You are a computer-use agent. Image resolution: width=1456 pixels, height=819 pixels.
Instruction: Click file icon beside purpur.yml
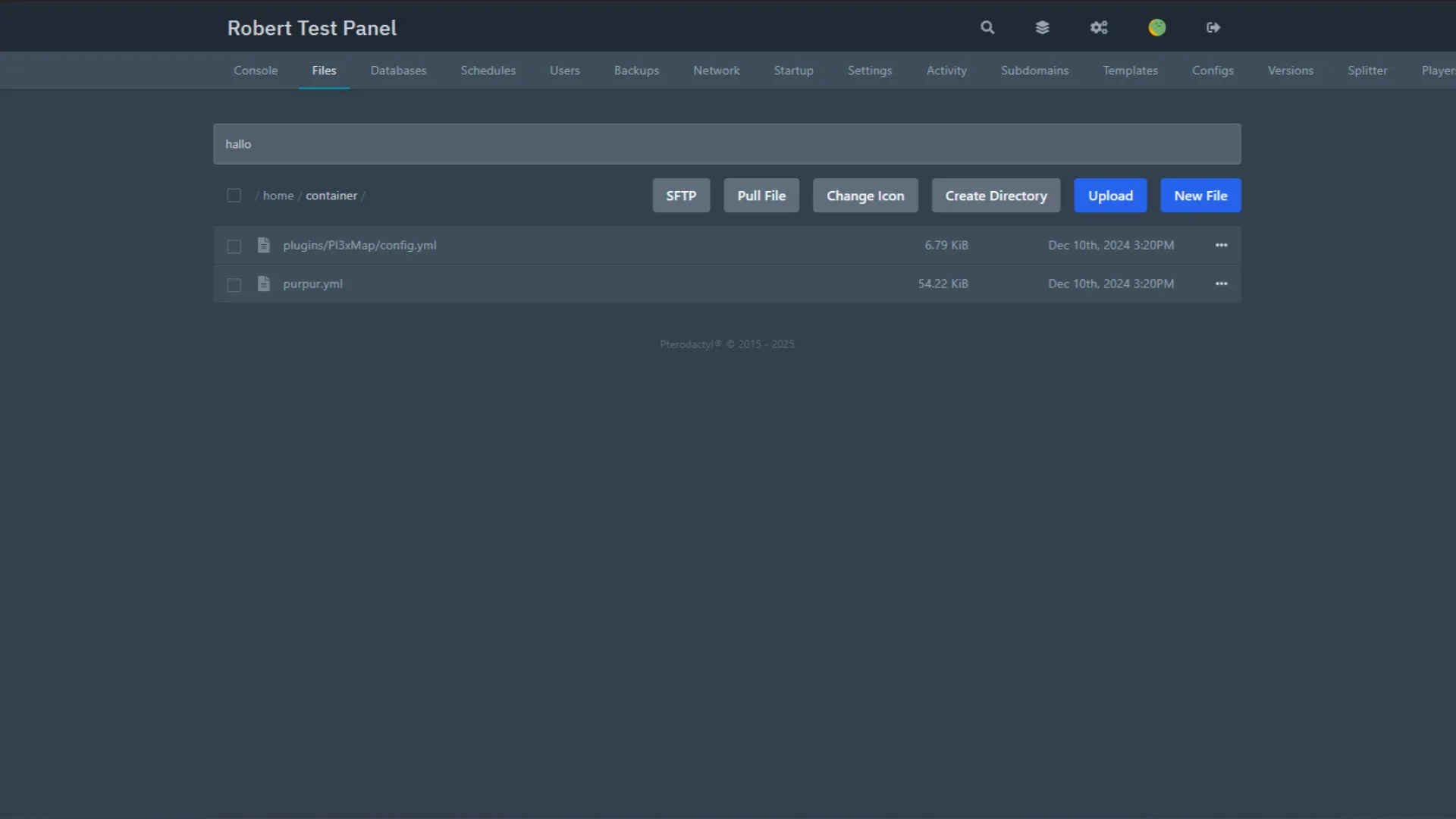pyautogui.click(x=263, y=284)
